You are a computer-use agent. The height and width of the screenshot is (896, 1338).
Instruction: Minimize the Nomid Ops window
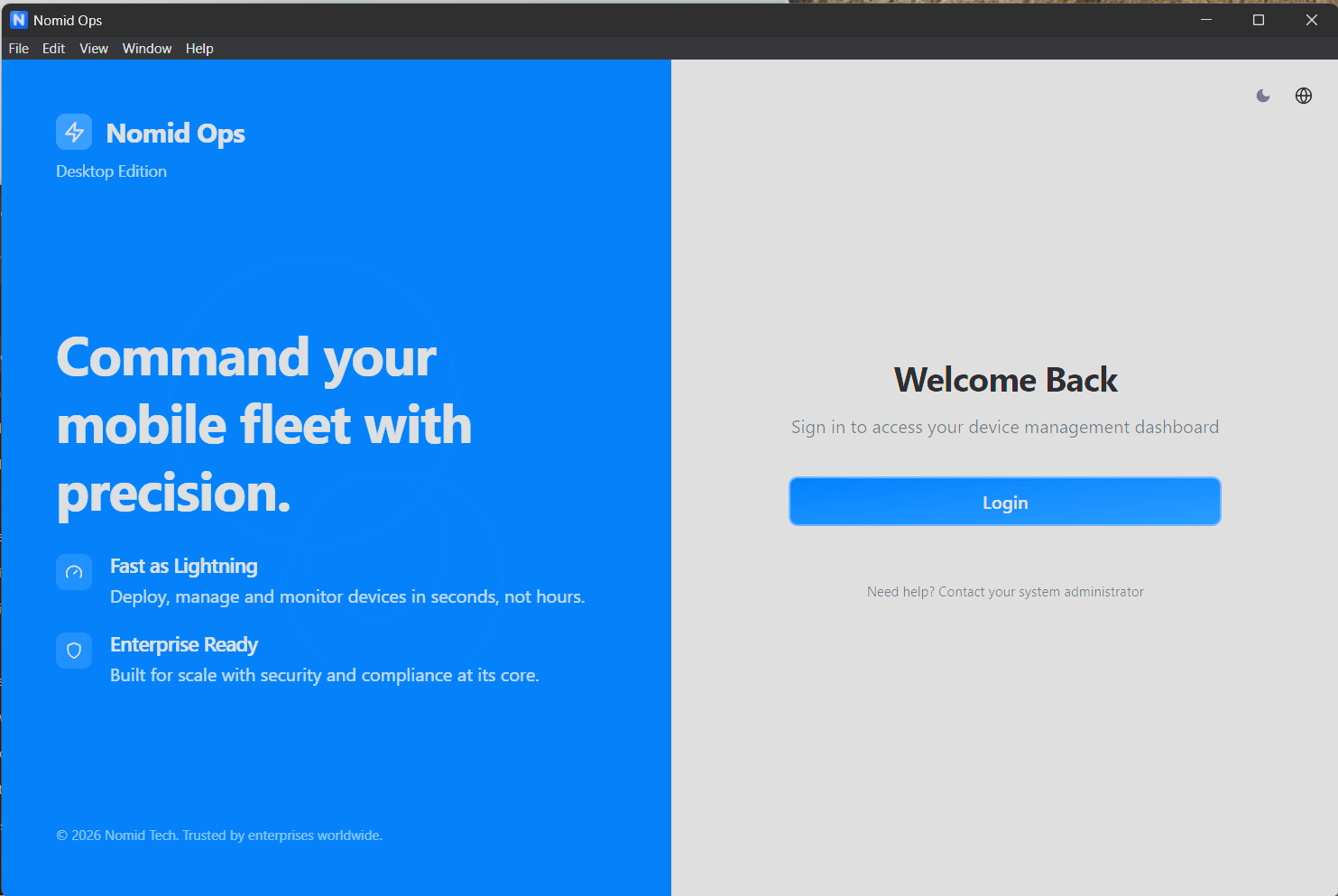coord(1206,20)
